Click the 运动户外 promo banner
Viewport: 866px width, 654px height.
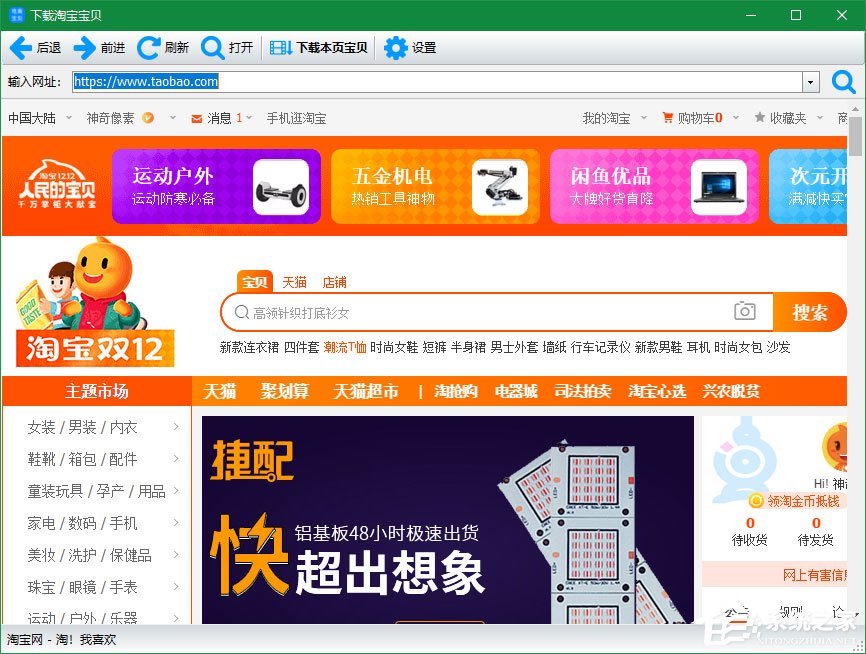pos(216,186)
